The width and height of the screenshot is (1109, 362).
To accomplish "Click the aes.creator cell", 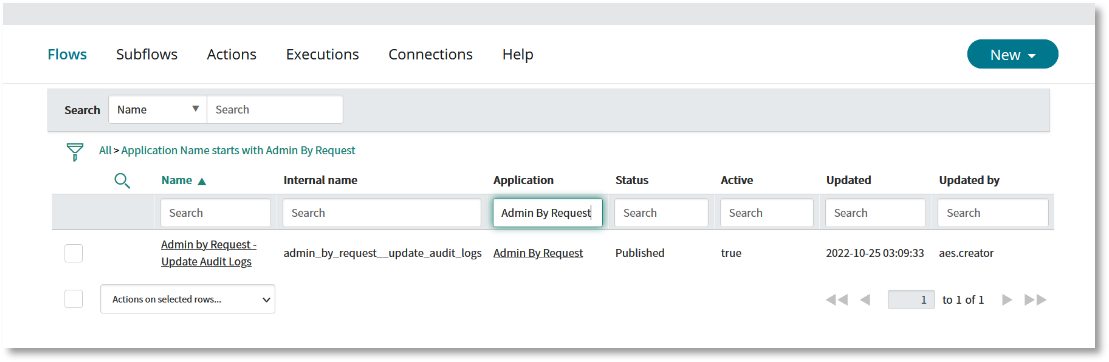I will coord(966,253).
